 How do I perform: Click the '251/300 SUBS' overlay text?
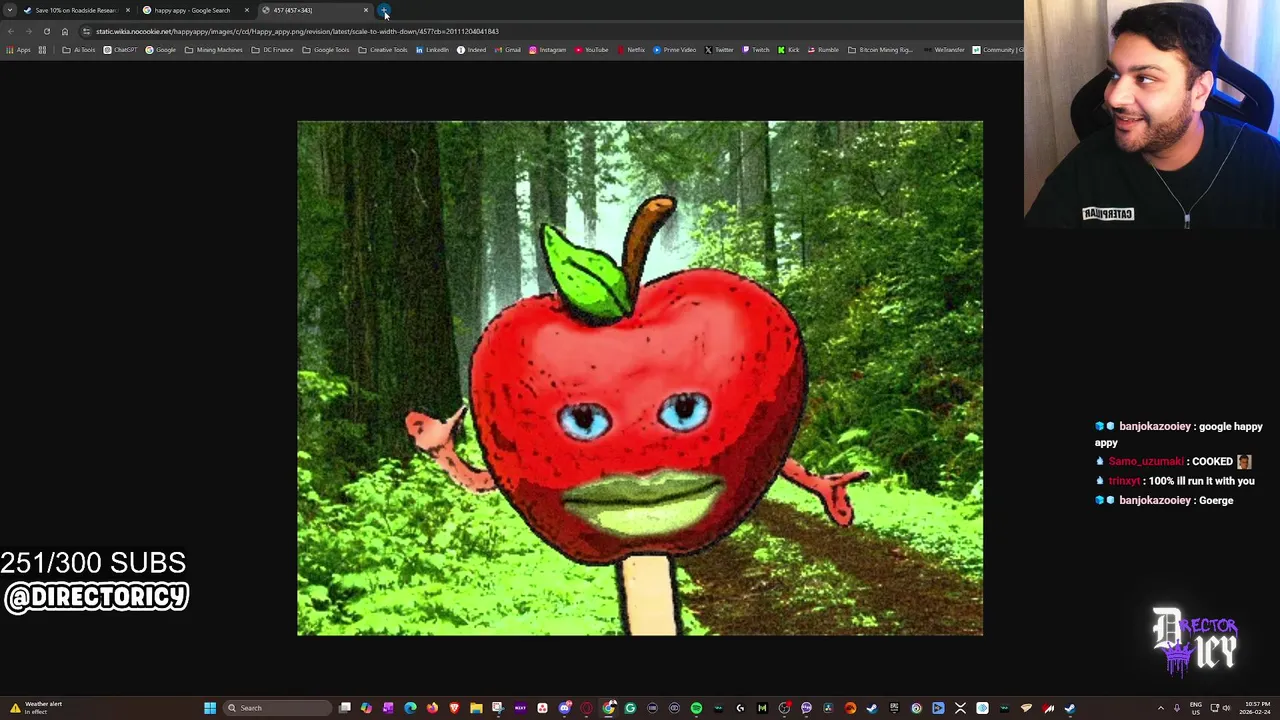click(x=93, y=563)
